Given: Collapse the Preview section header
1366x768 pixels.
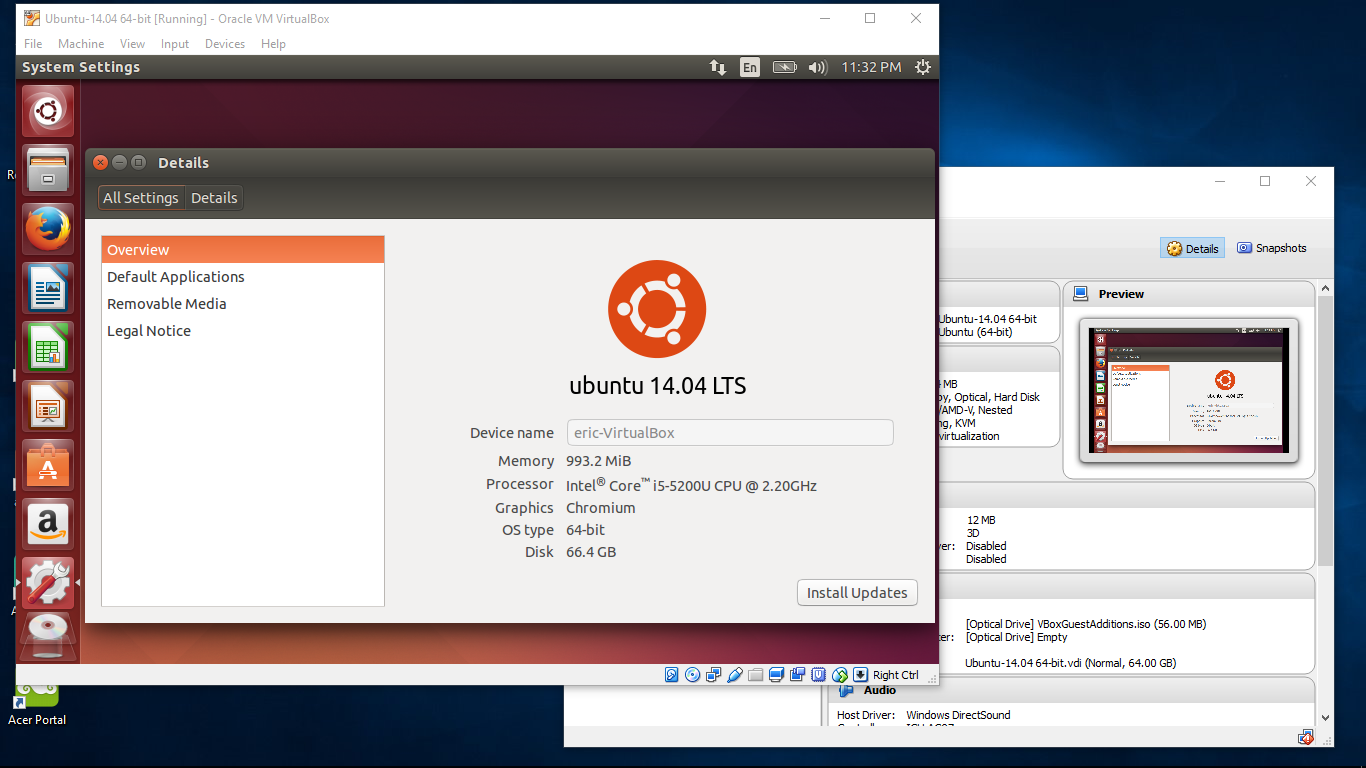Looking at the screenshot, I should [1189, 294].
